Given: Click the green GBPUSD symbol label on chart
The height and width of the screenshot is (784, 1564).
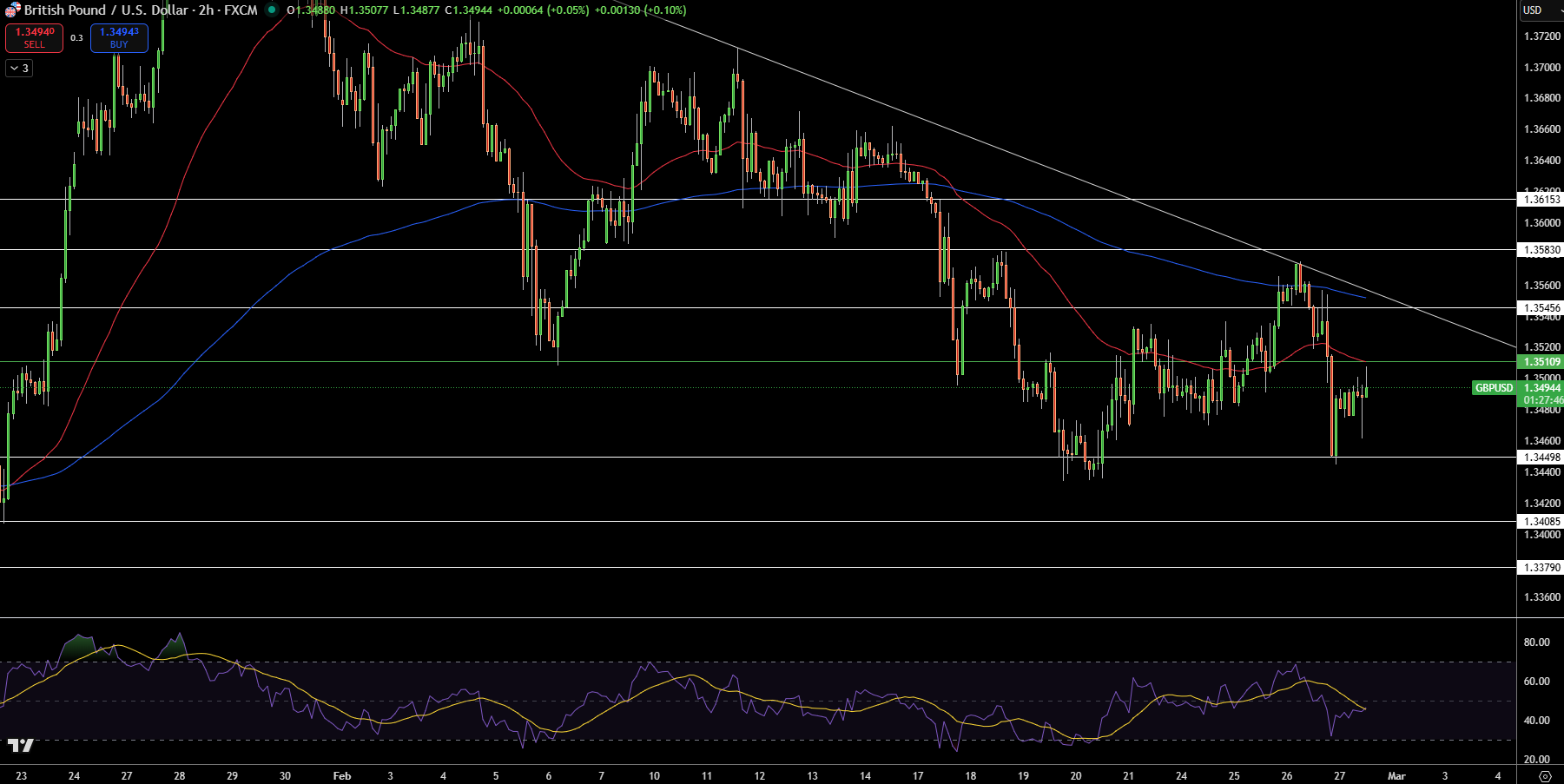Looking at the screenshot, I should (1494, 388).
